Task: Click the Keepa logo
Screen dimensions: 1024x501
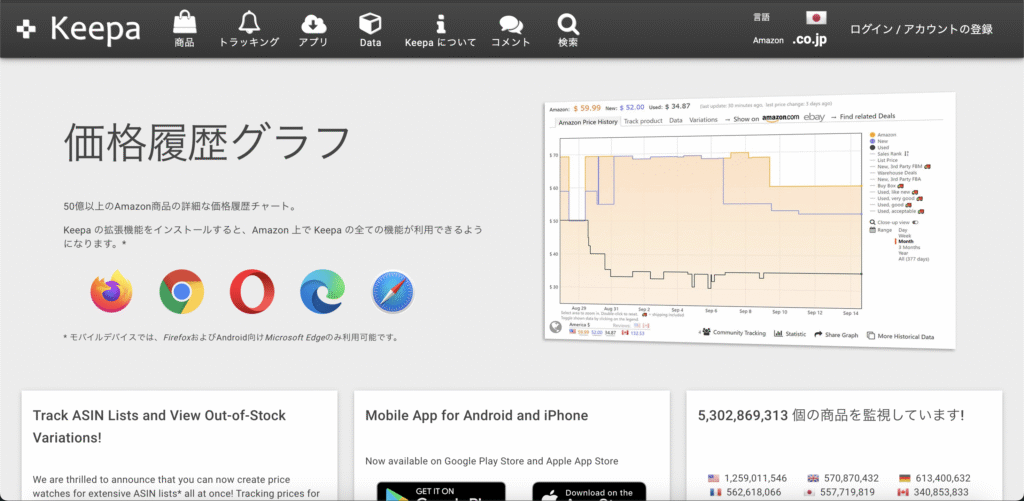Action: click(x=78, y=29)
